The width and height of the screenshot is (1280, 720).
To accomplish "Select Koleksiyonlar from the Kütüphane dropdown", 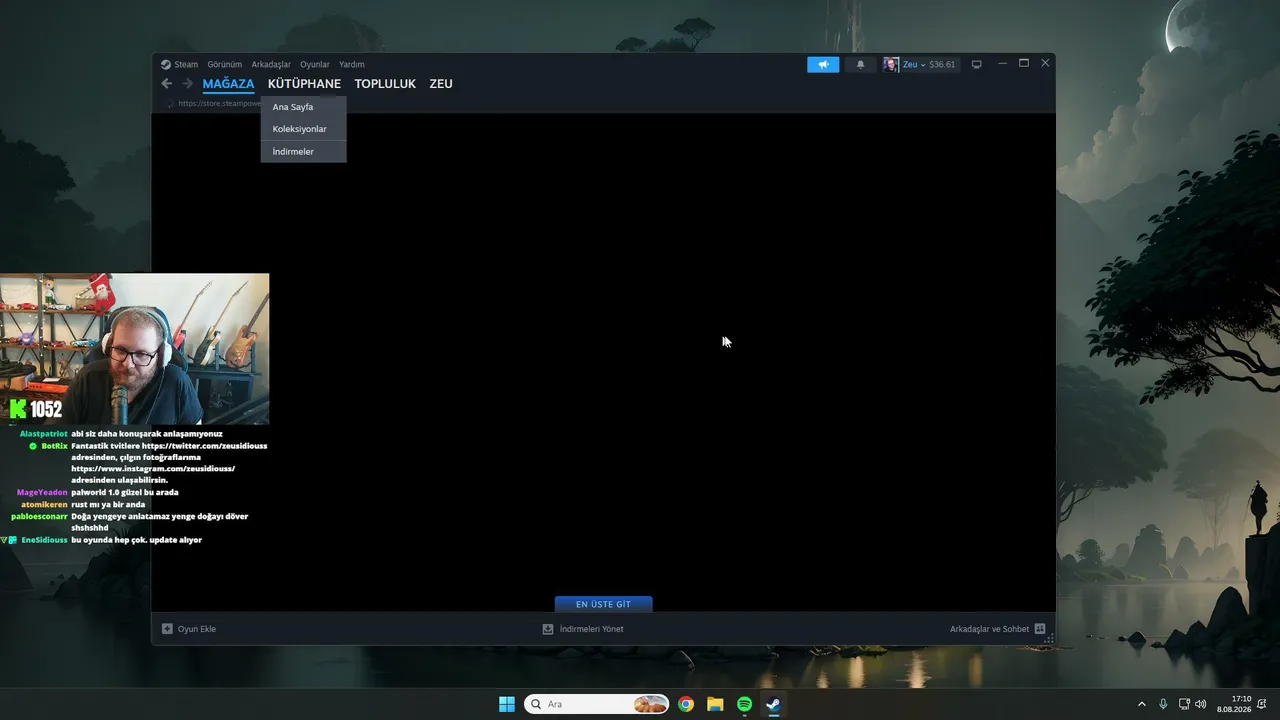I will click(x=303, y=129).
